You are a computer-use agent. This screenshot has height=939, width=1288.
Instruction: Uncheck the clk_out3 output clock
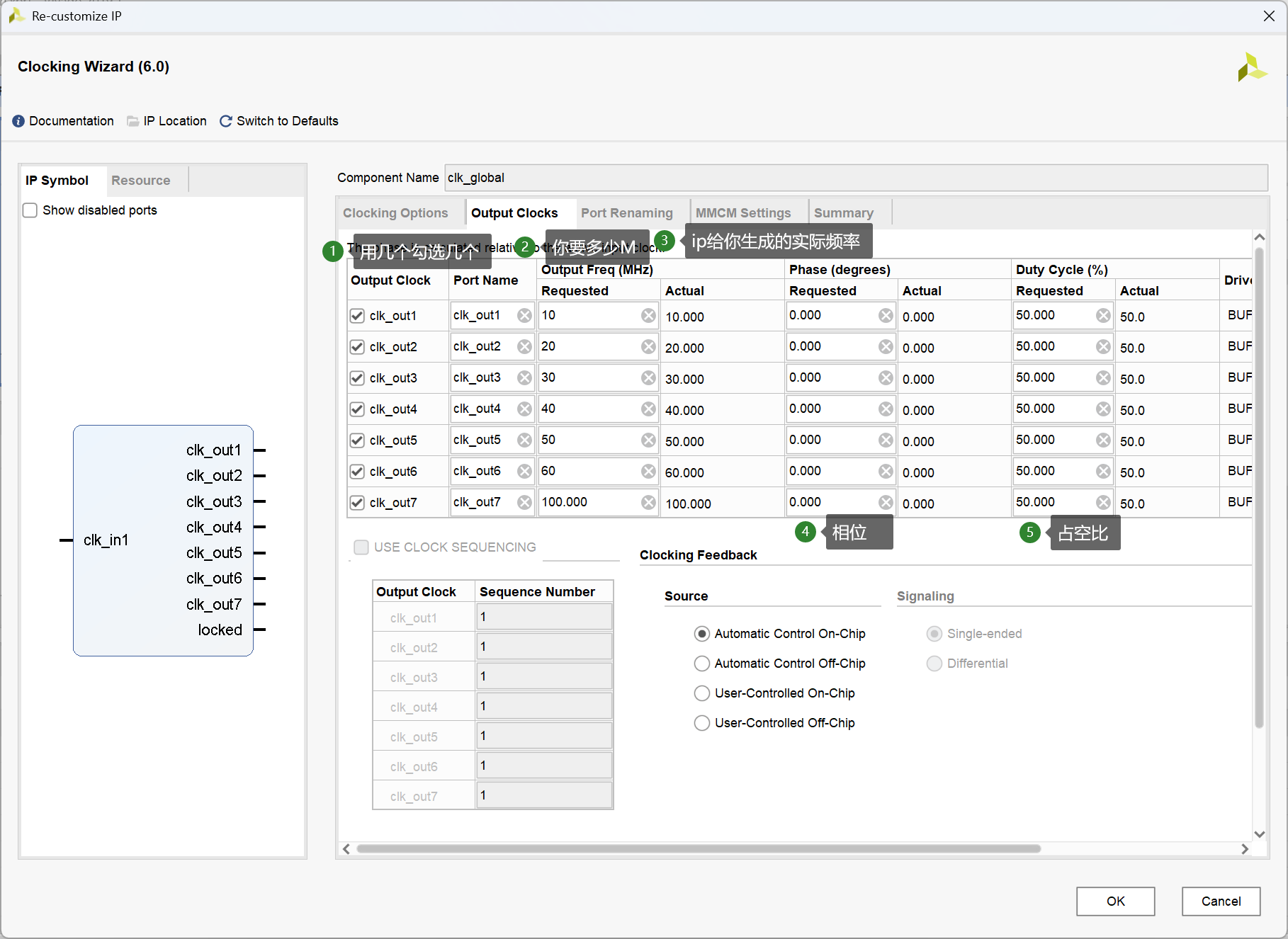(357, 378)
